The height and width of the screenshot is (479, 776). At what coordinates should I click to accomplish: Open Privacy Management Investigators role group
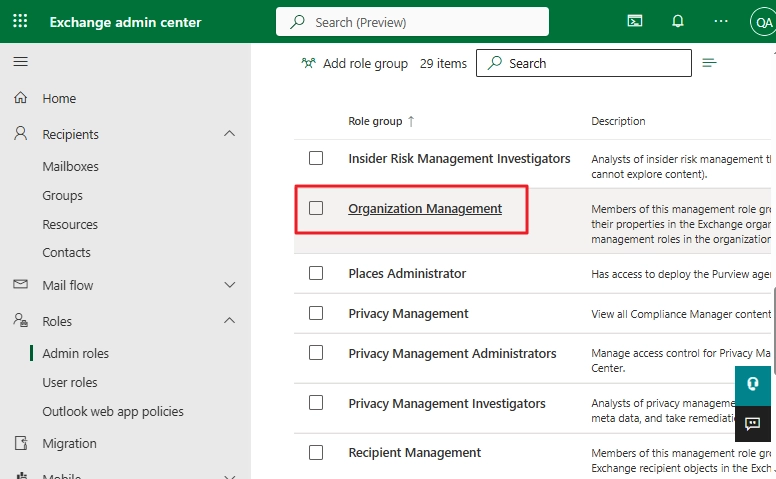coord(446,403)
